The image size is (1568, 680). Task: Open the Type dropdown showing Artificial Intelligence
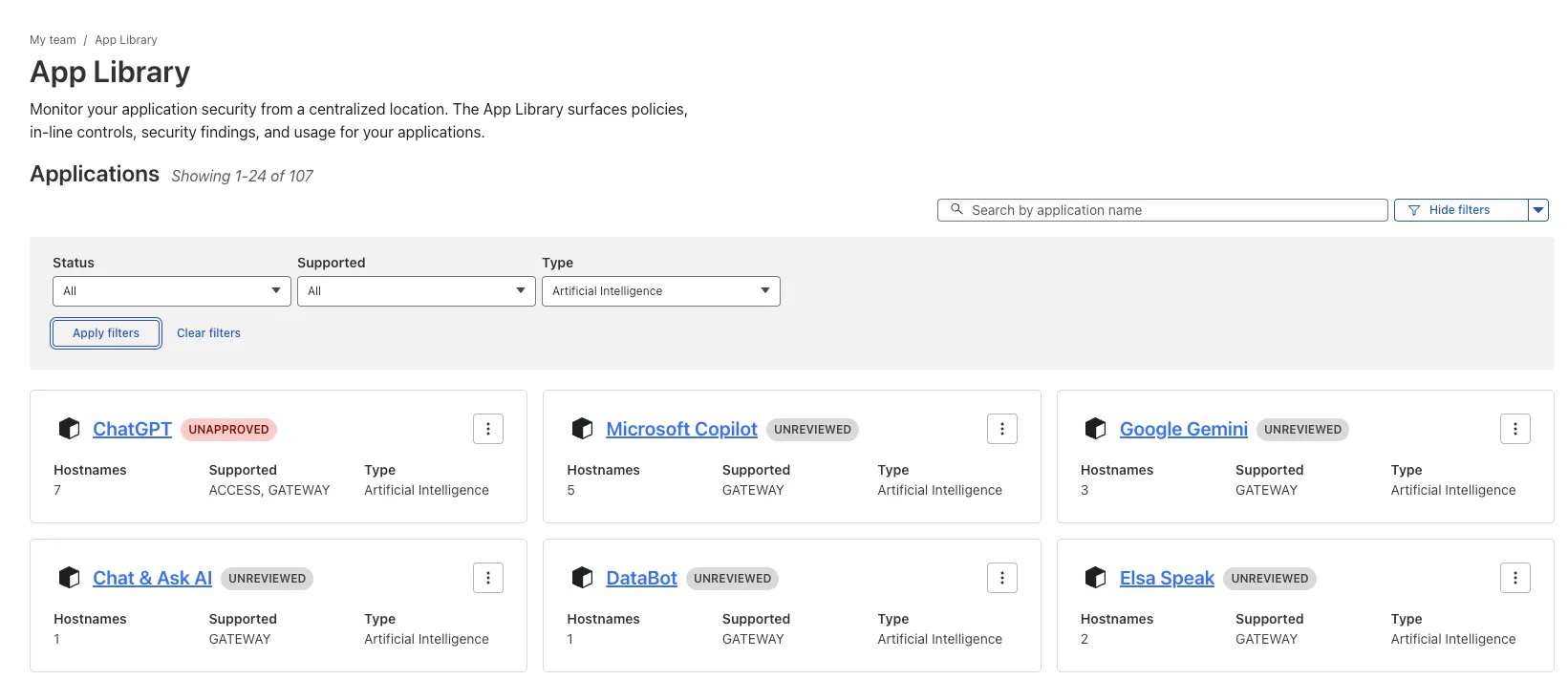pyautogui.click(x=660, y=291)
